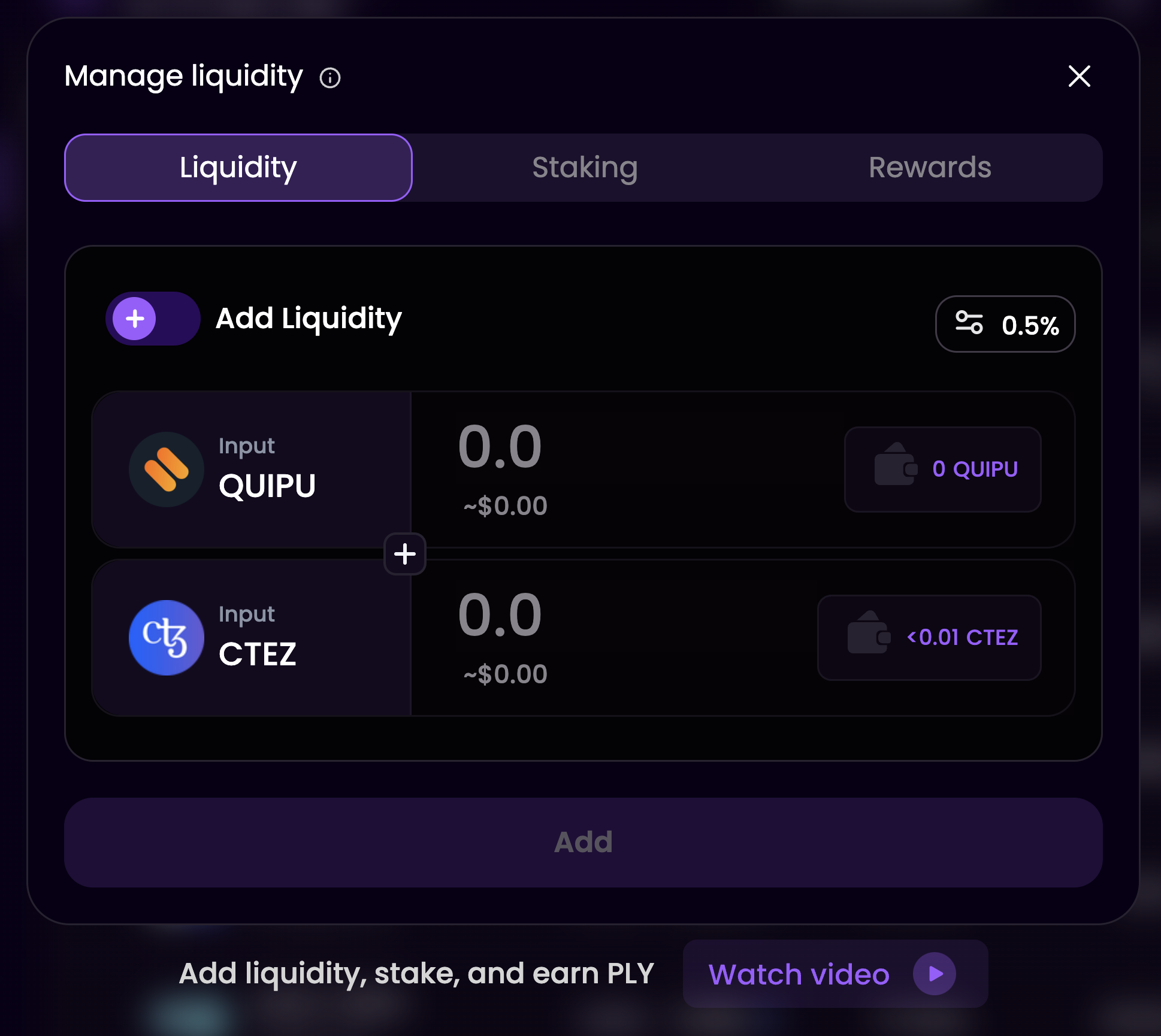Click the play icon next to Watch video
The image size is (1161, 1036).
coord(935,974)
